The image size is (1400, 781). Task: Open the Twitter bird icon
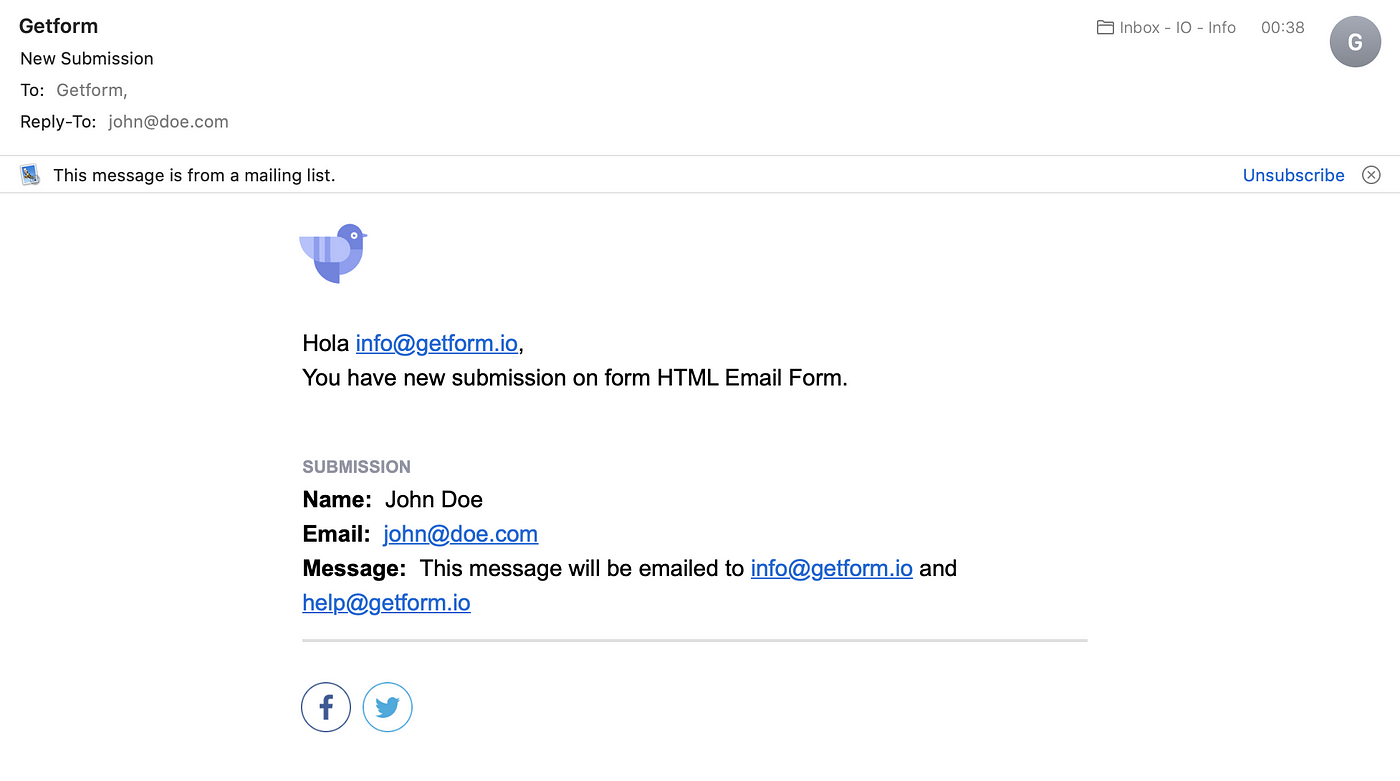tap(387, 708)
